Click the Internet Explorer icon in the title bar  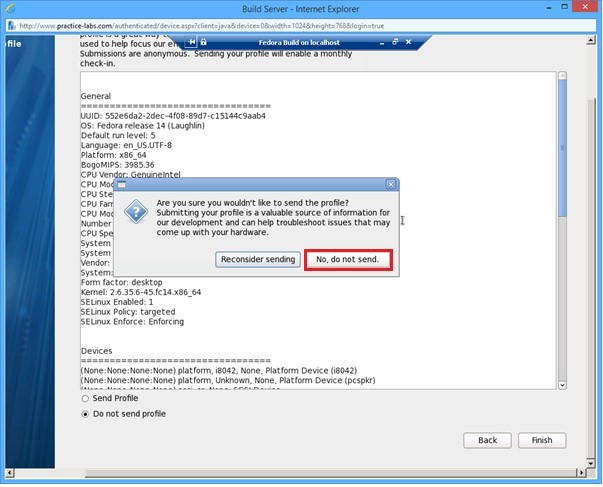tap(9, 7)
